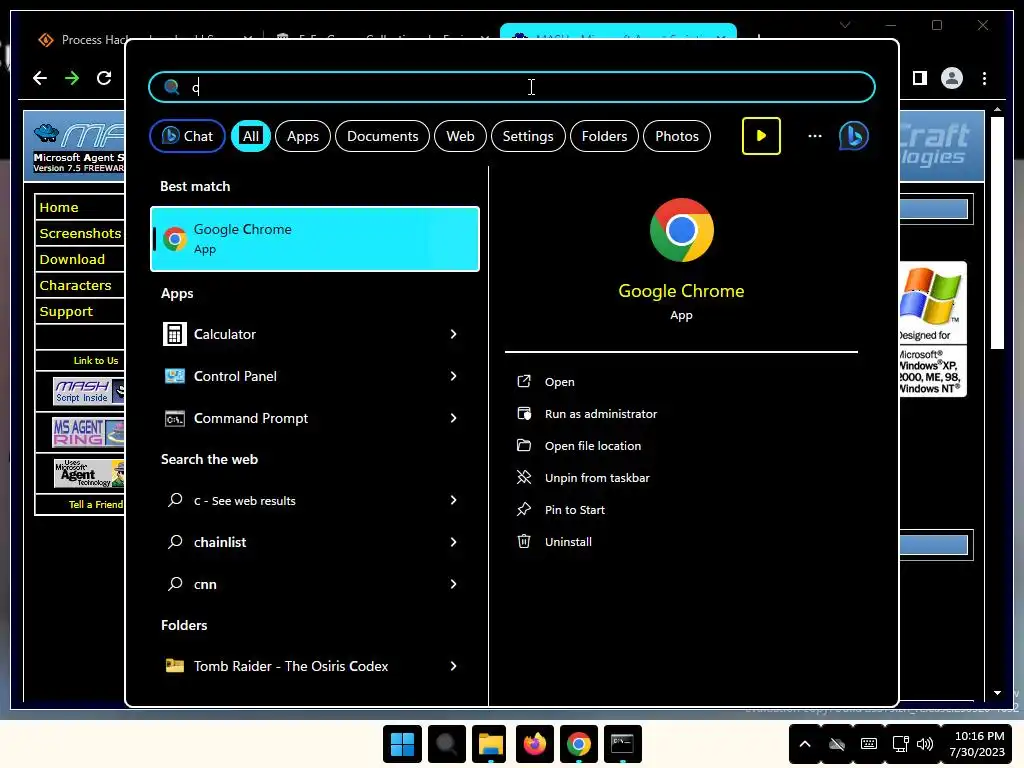Image resolution: width=1024 pixels, height=768 pixels.
Task: Open File Explorer from taskbar
Action: [x=490, y=744]
